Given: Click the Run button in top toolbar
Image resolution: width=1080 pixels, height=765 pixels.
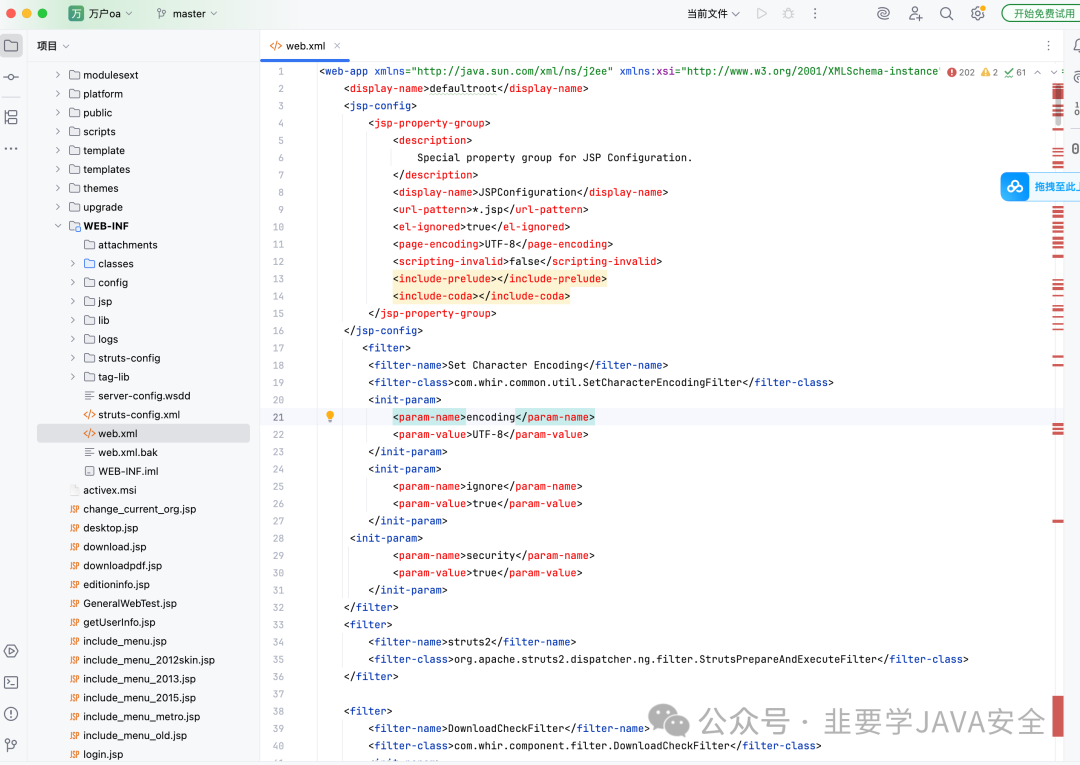Looking at the screenshot, I should 762,13.
